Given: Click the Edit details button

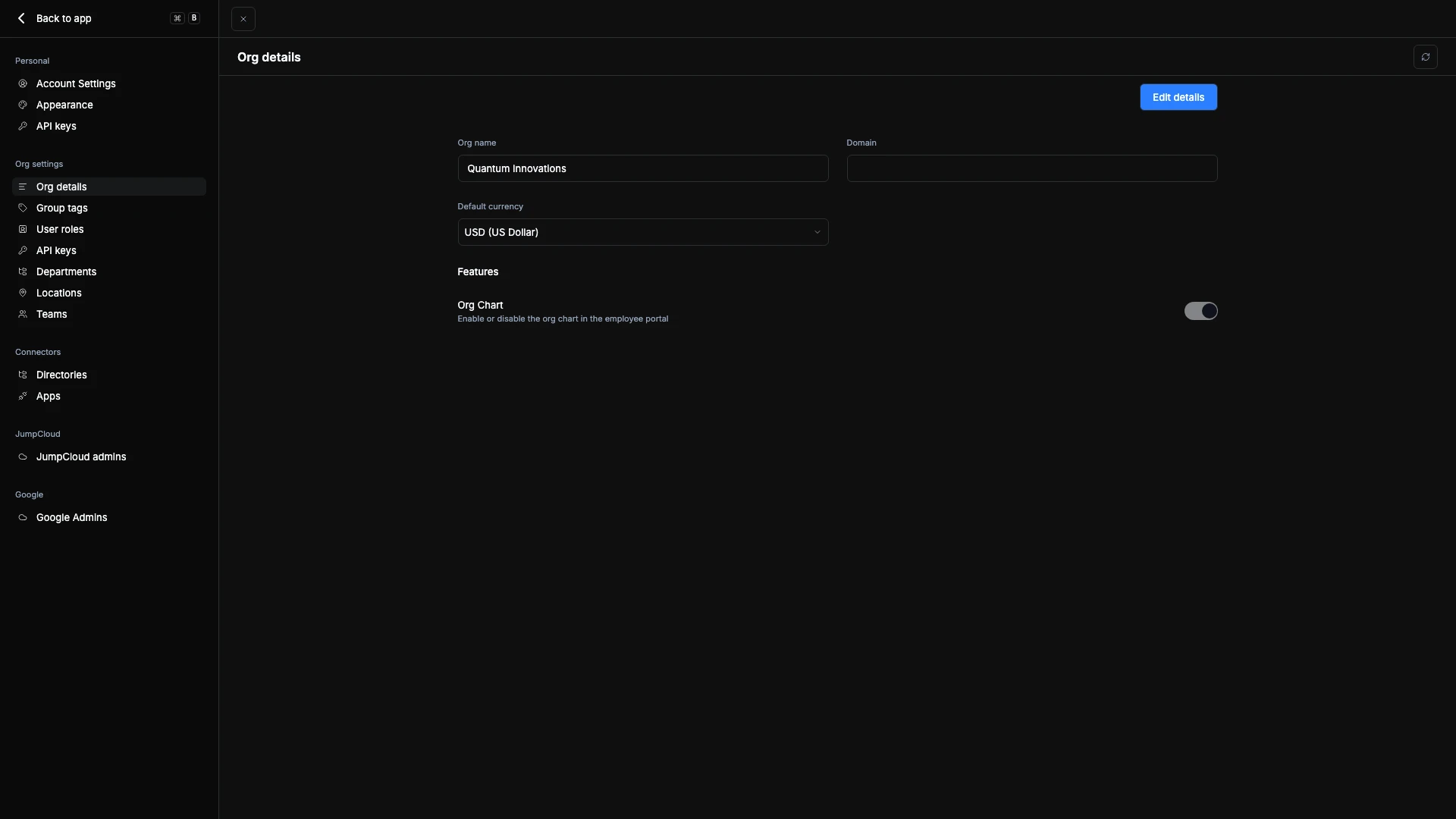Looking at the screenshot, I should 1178,97.
